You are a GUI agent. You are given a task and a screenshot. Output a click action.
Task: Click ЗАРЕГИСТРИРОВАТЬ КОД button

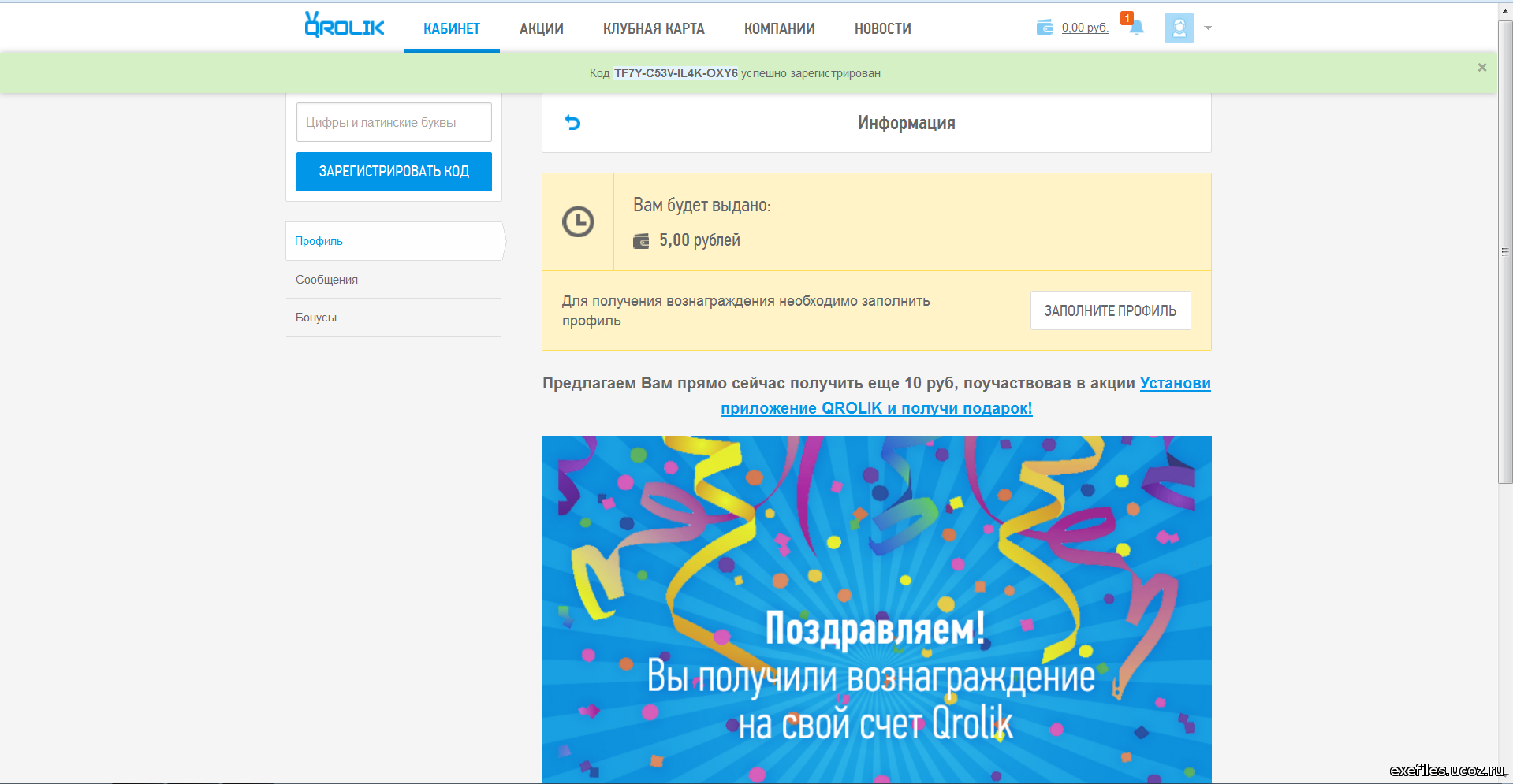[x=394, y=171]
